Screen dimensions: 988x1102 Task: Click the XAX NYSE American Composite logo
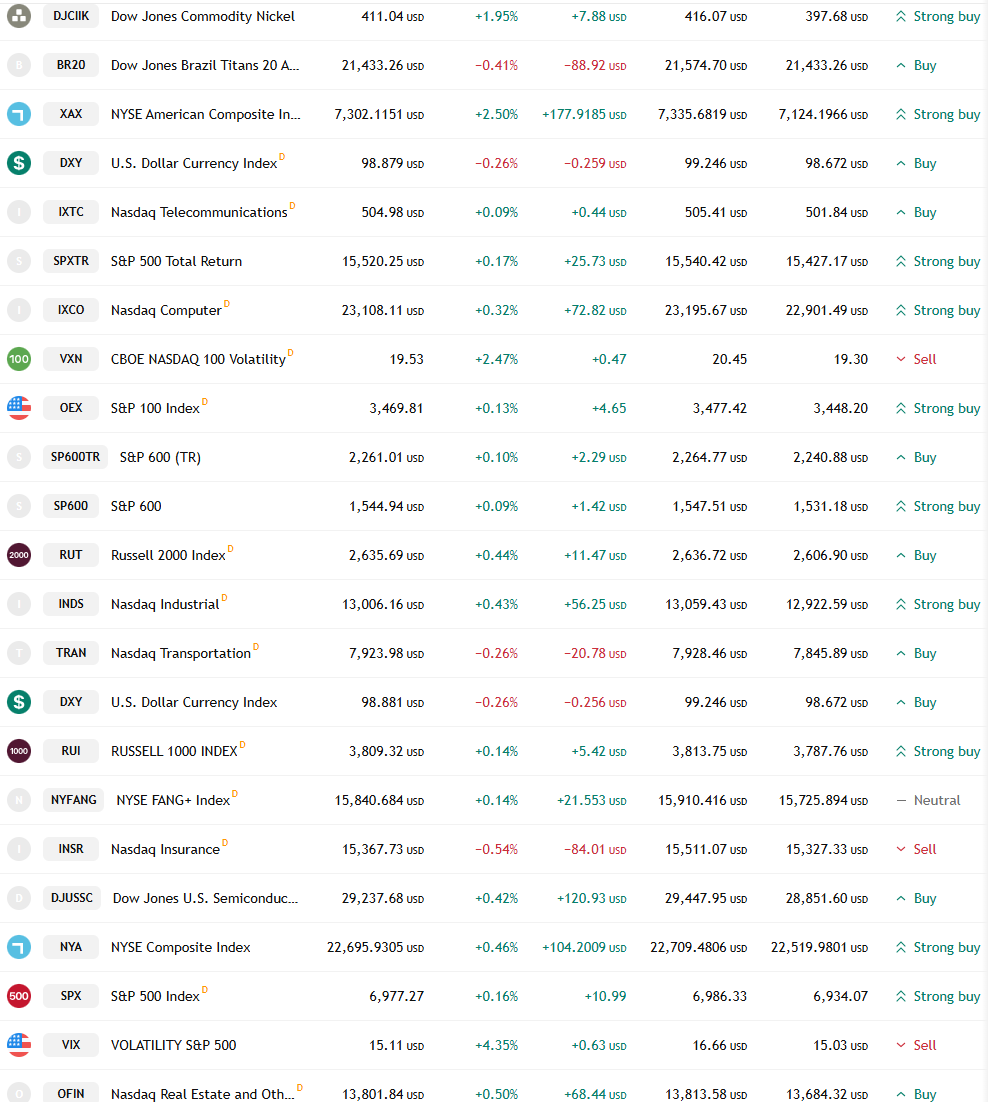point(19,114)
